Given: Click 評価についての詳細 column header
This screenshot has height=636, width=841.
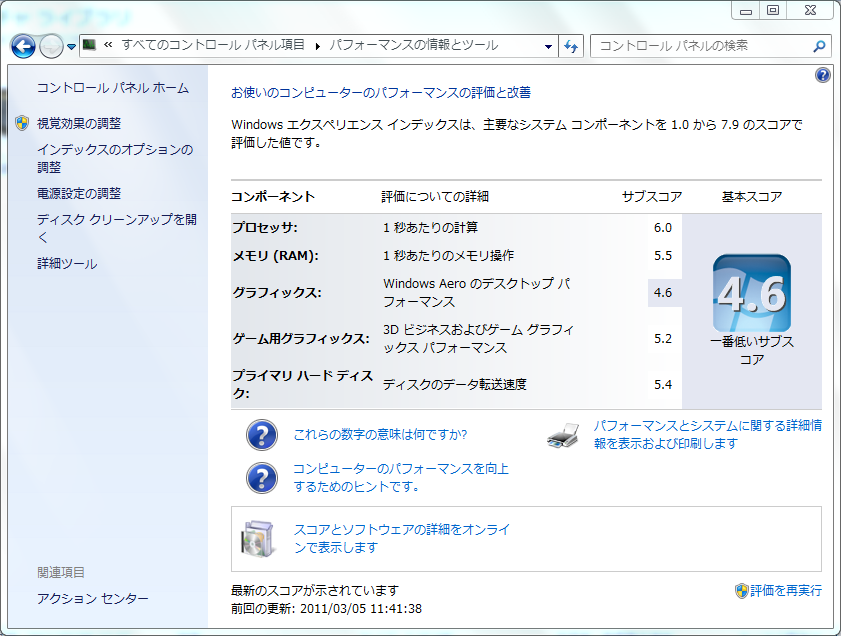Looking at the screenshot, I should click(435, 197).
